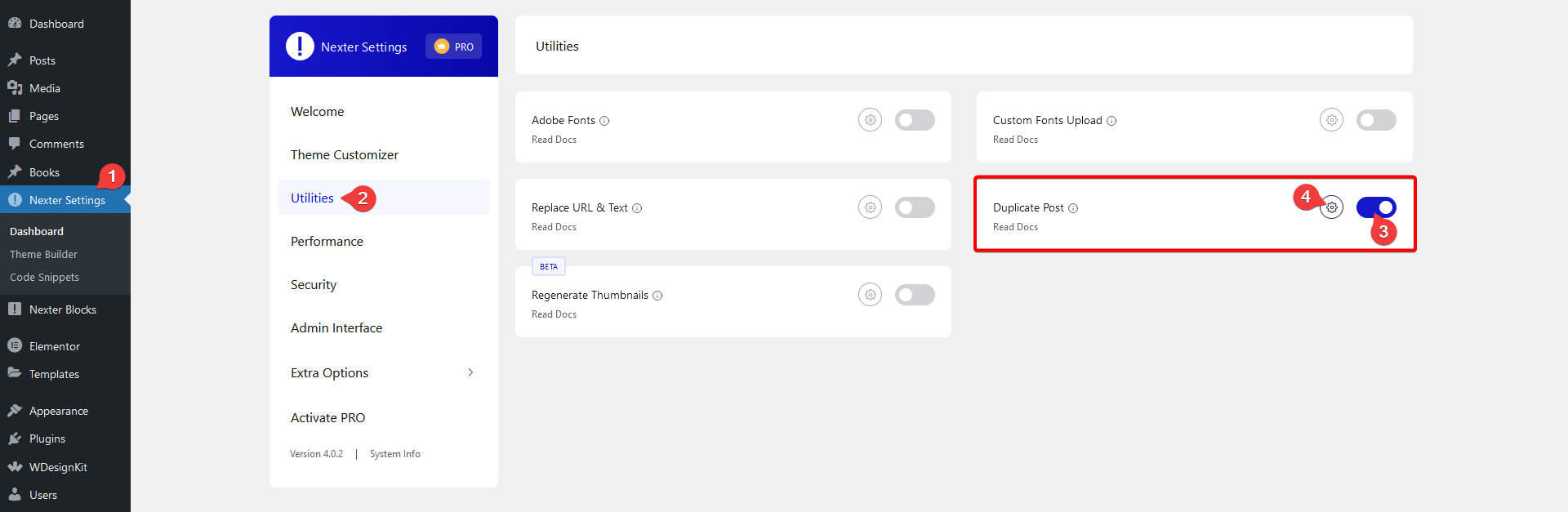Image resolution: width=1568 pixels, height=512 pixels.
Task: Click the Media icon in sidebar
Action: (x=15, y=87)
